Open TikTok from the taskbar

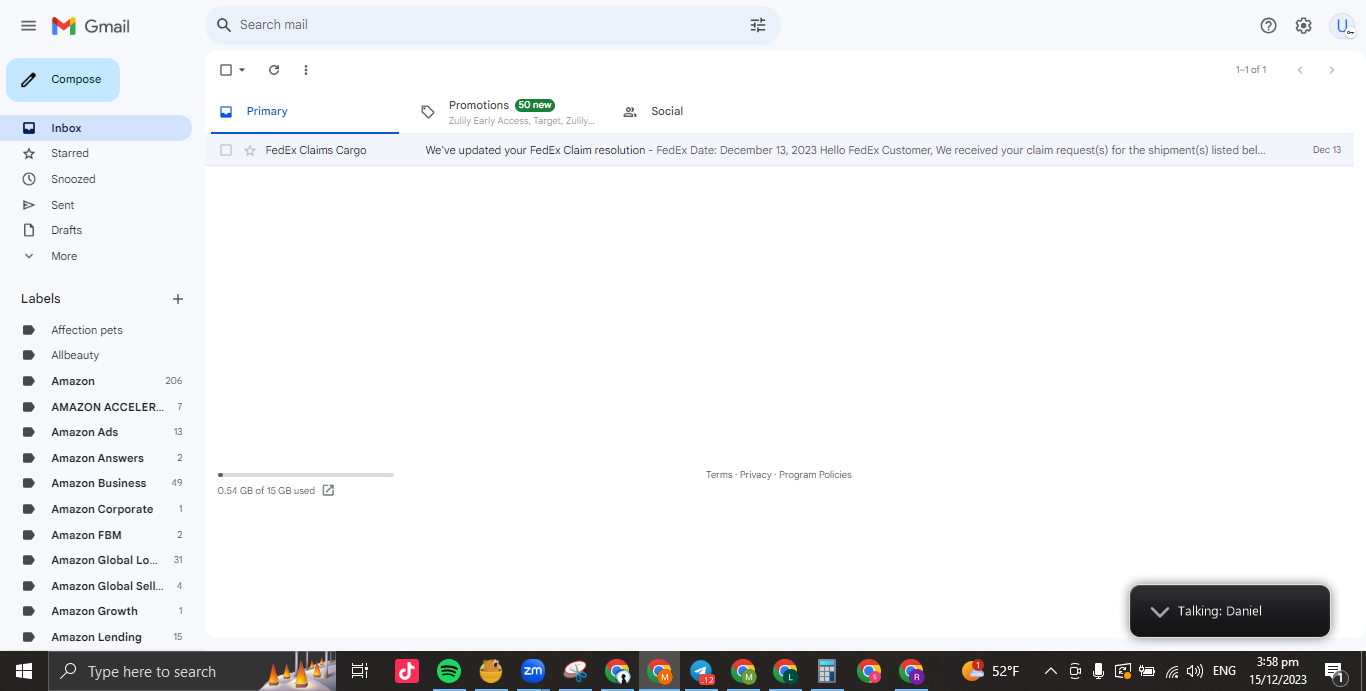click(407, 671)
